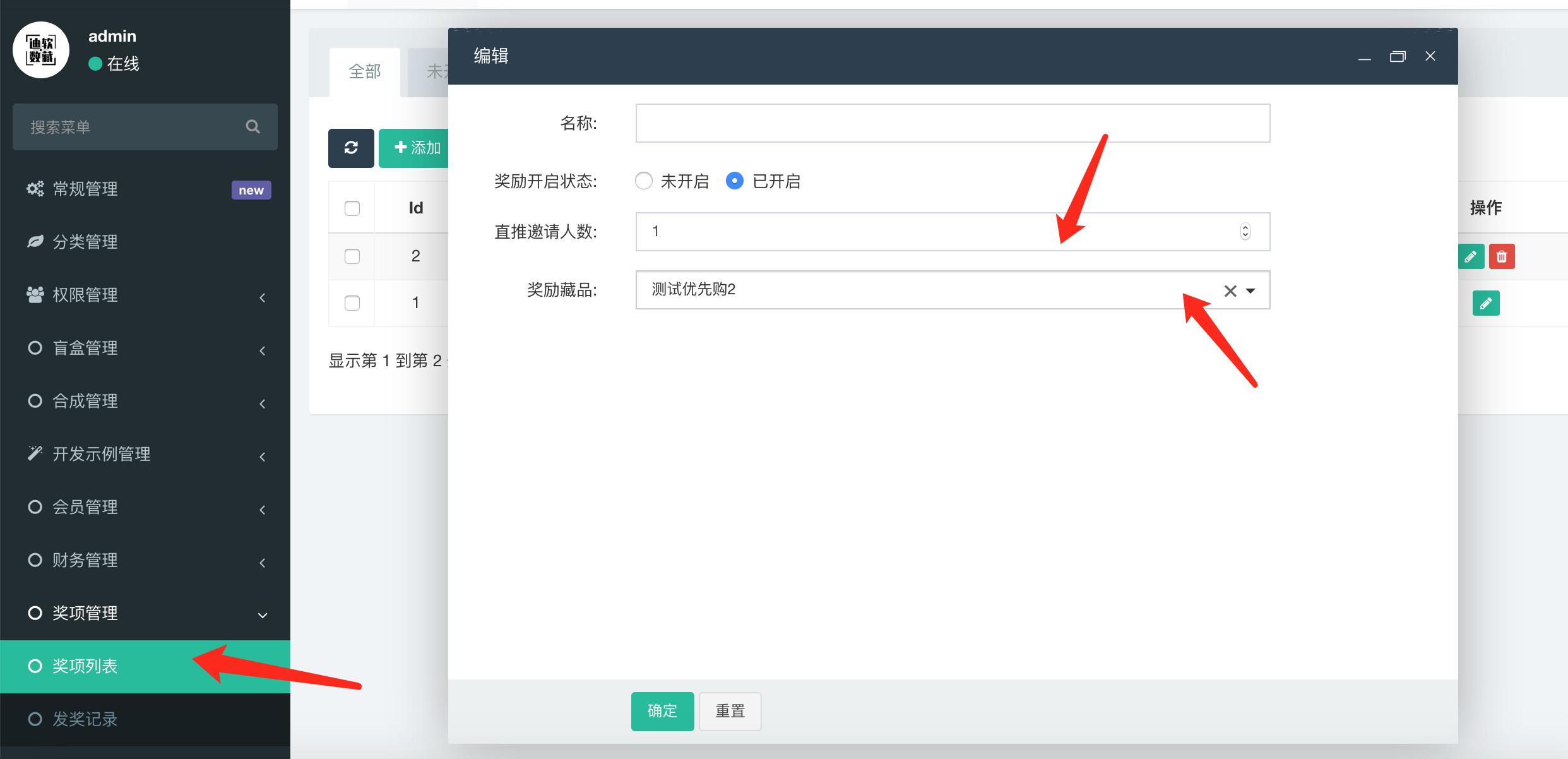Select the 已开启 radio option
1568x759 pixels.
point(734,181)
